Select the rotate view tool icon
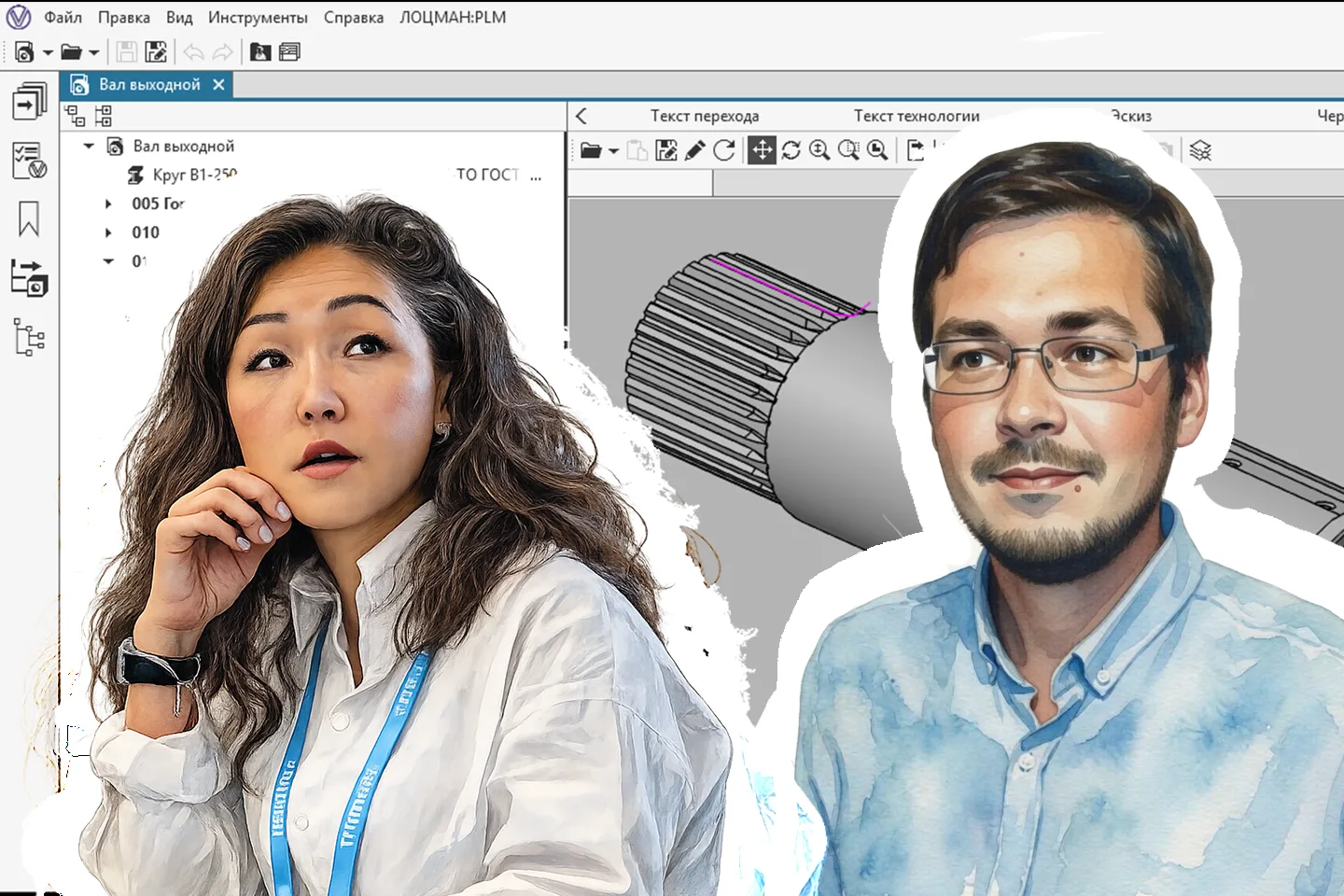 click(791, 150)
